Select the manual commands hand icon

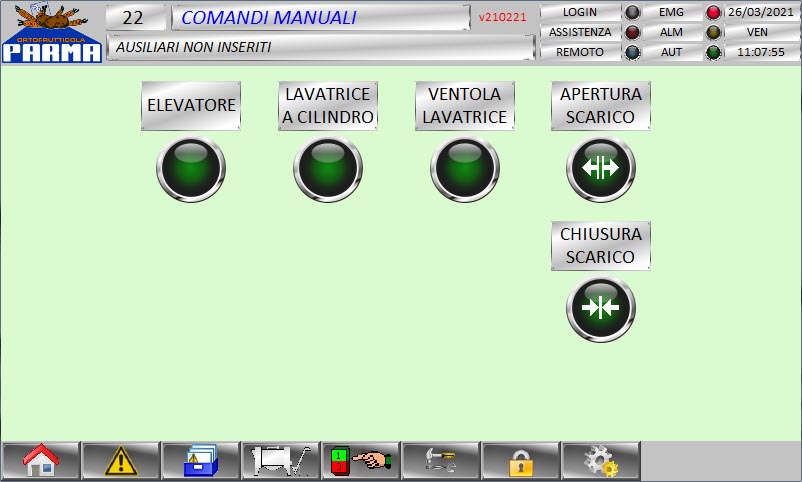pyautogui.click(x=360, y=461)
